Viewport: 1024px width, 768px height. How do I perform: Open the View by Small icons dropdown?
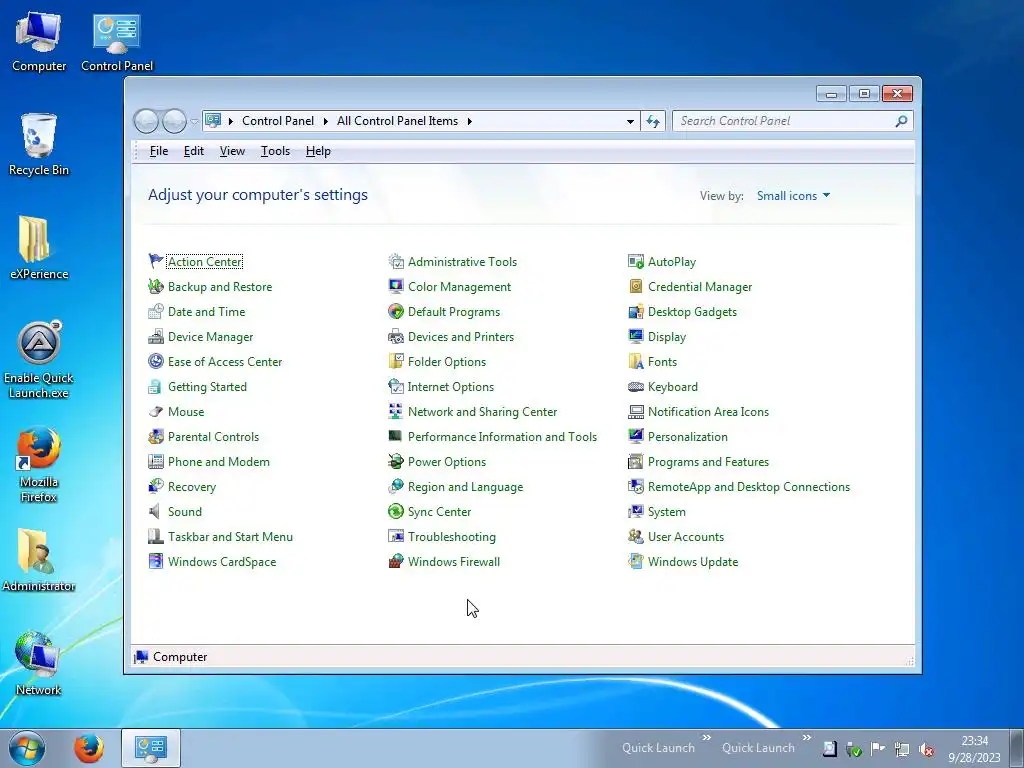(x=793, y=196)
